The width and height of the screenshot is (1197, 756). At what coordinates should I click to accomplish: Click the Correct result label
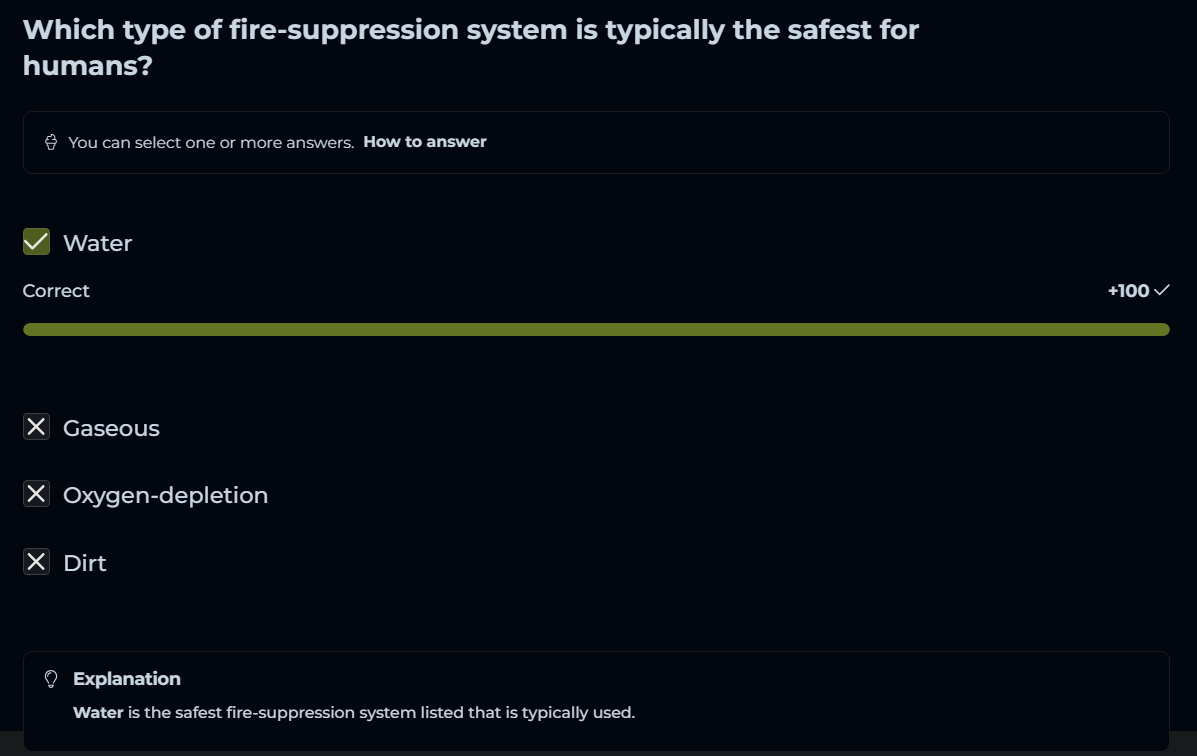[56, 291]
